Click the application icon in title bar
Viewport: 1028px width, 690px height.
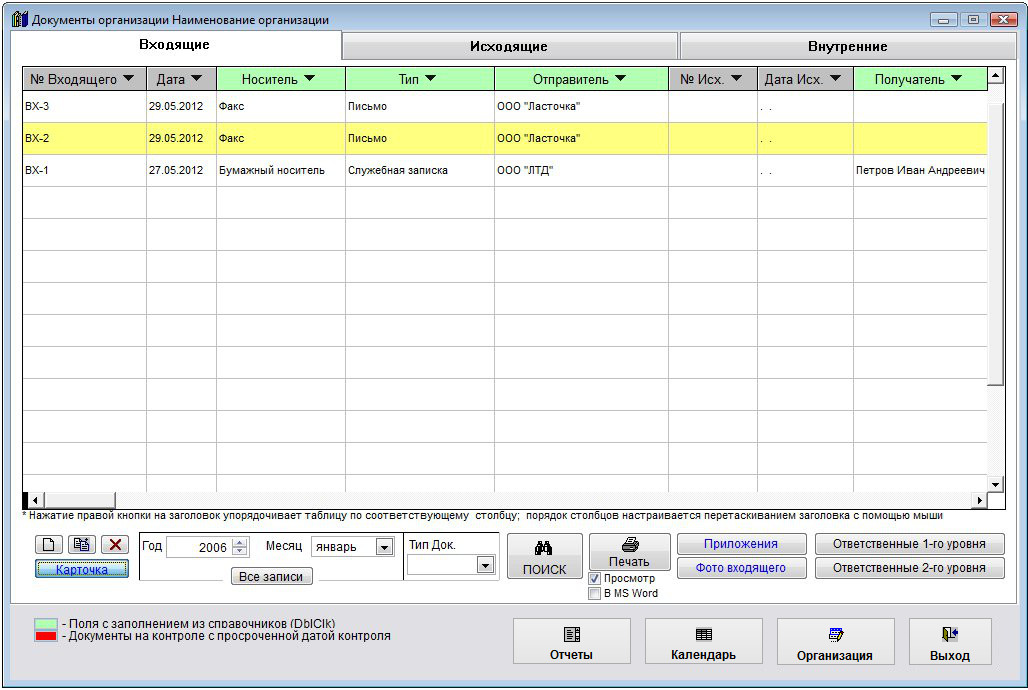pos(20,19)
